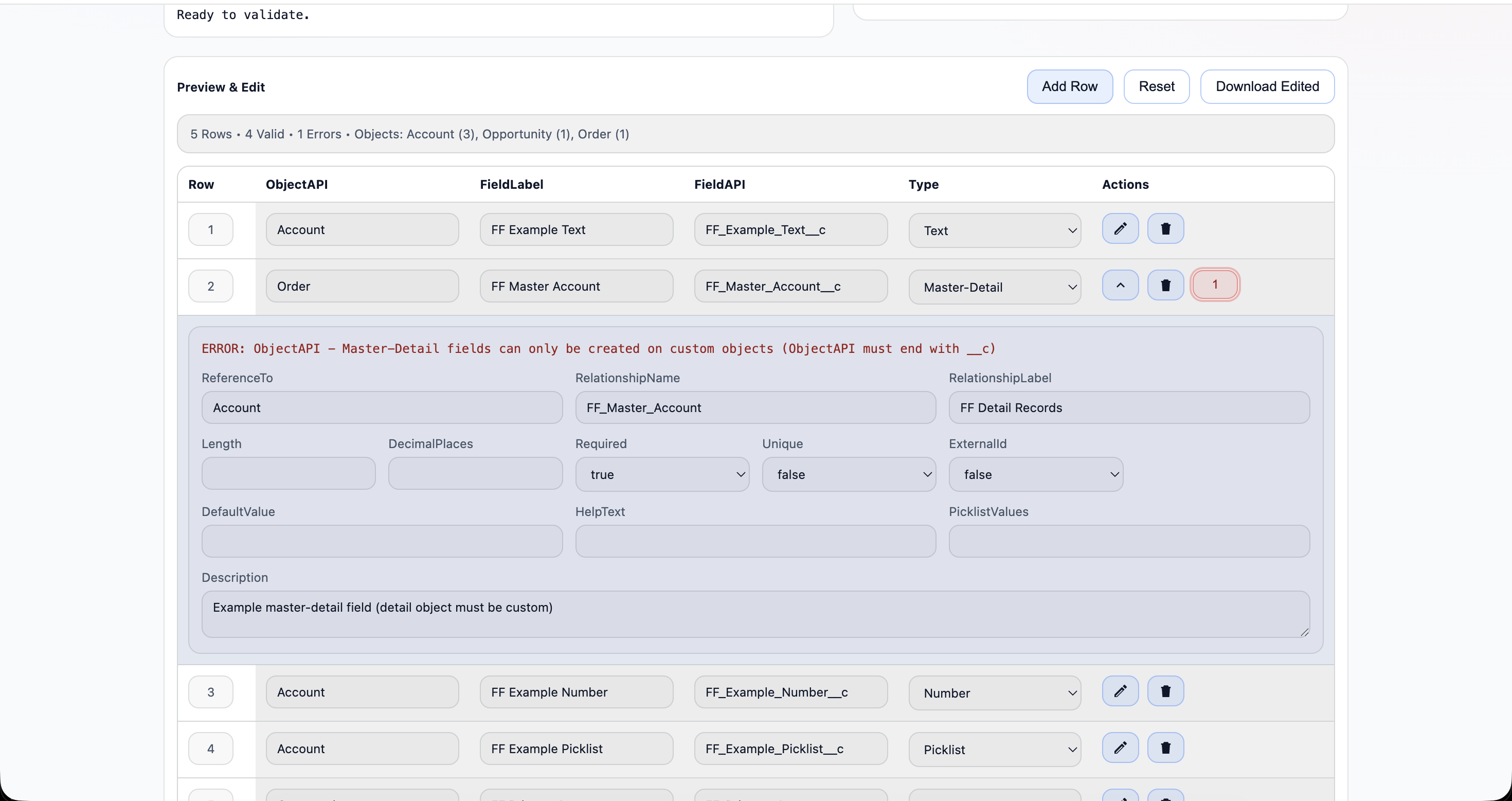Image resolution: width=1512 pixels, height=801 pixels.
Task: Click the row number 4 box
Action: point(211,748)
